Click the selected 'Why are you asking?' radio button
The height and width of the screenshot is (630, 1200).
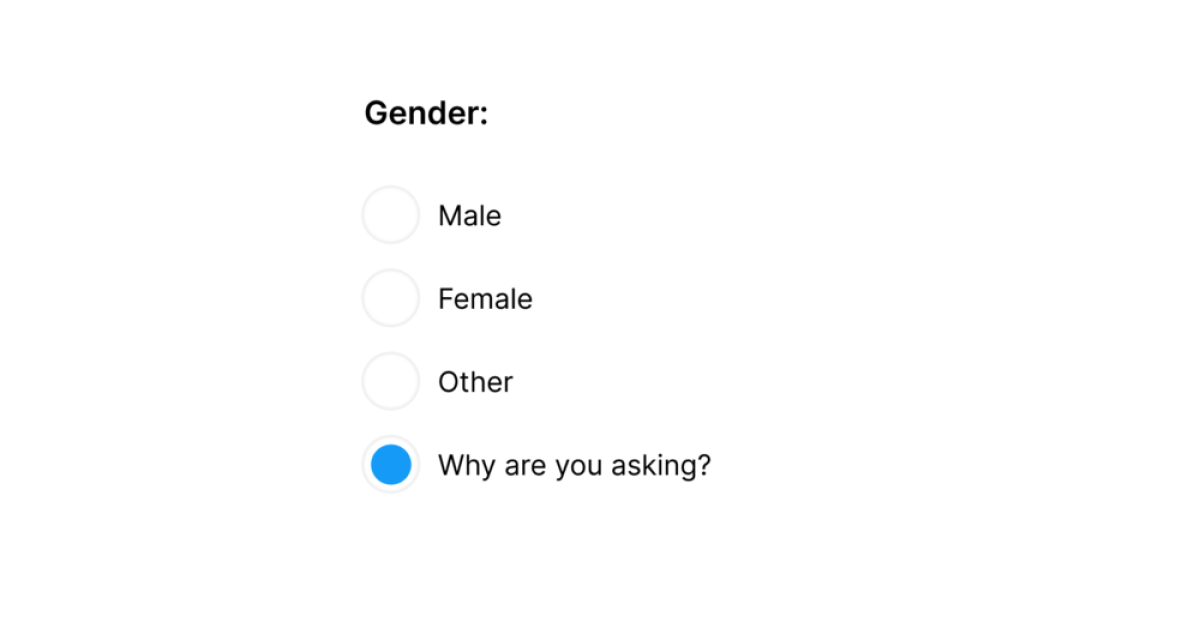391,465
